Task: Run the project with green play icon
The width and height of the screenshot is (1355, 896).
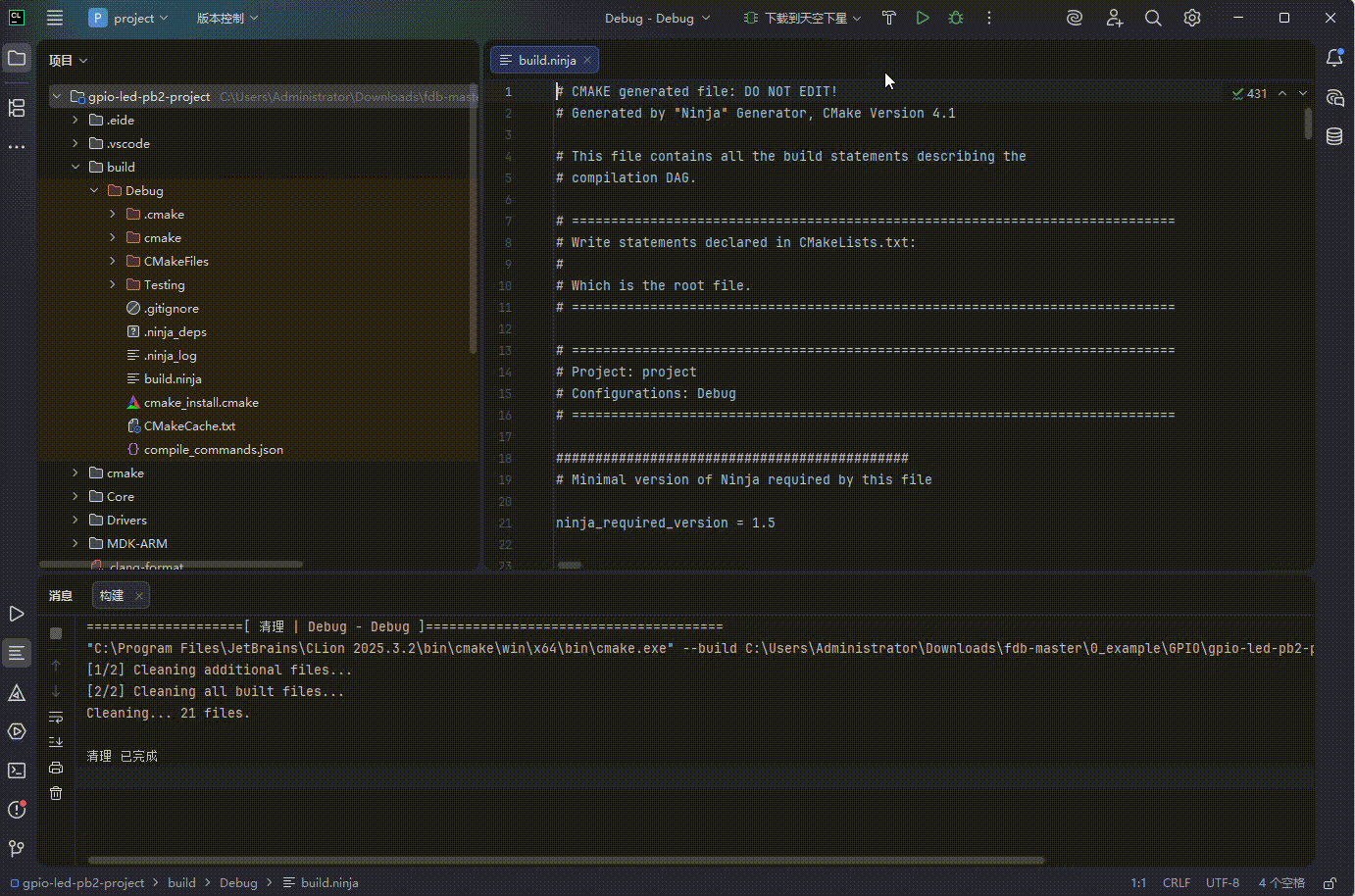Action: click(x=923, y=18)
